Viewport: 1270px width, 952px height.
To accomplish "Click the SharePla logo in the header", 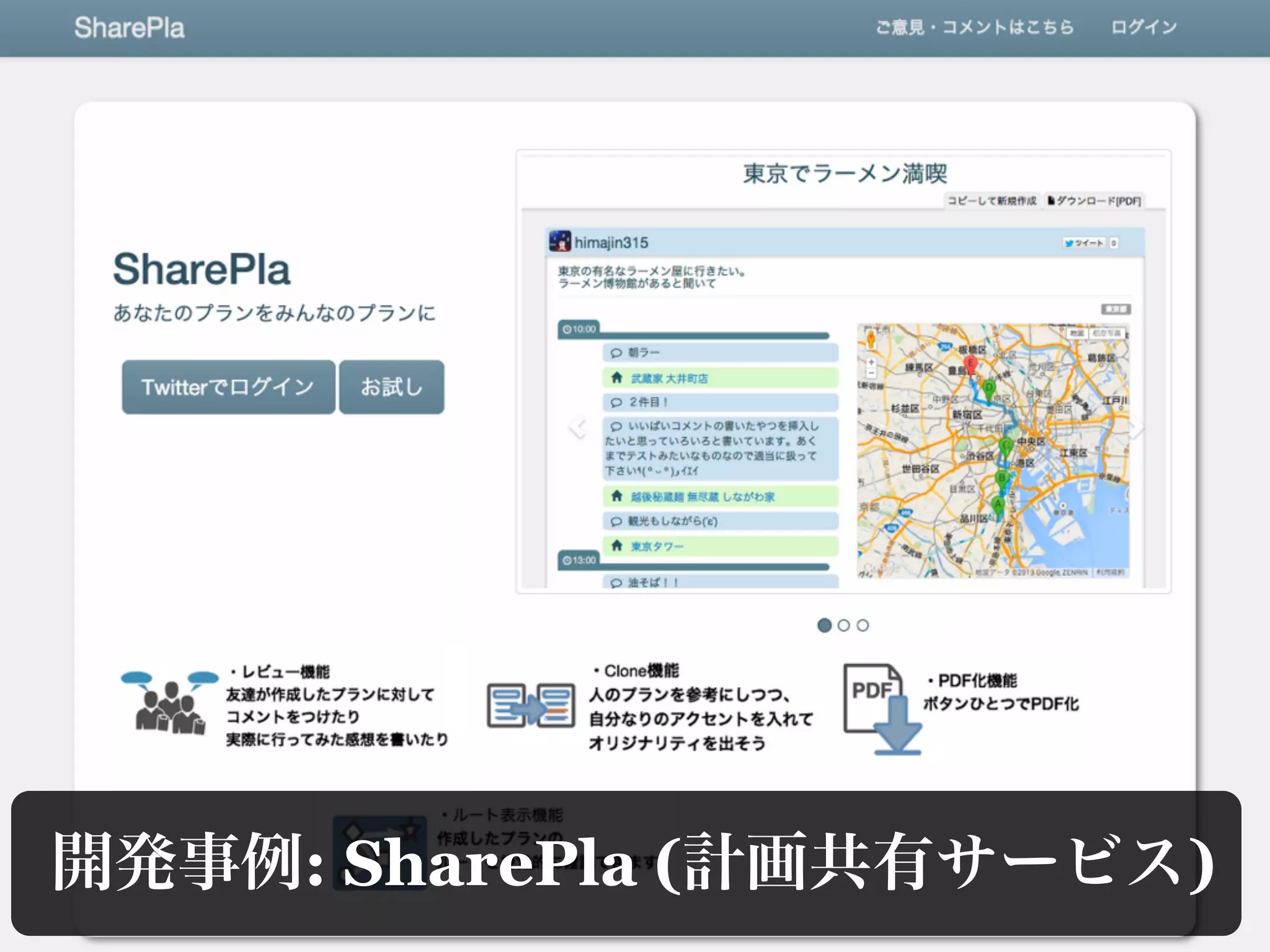I will (130, 28).
